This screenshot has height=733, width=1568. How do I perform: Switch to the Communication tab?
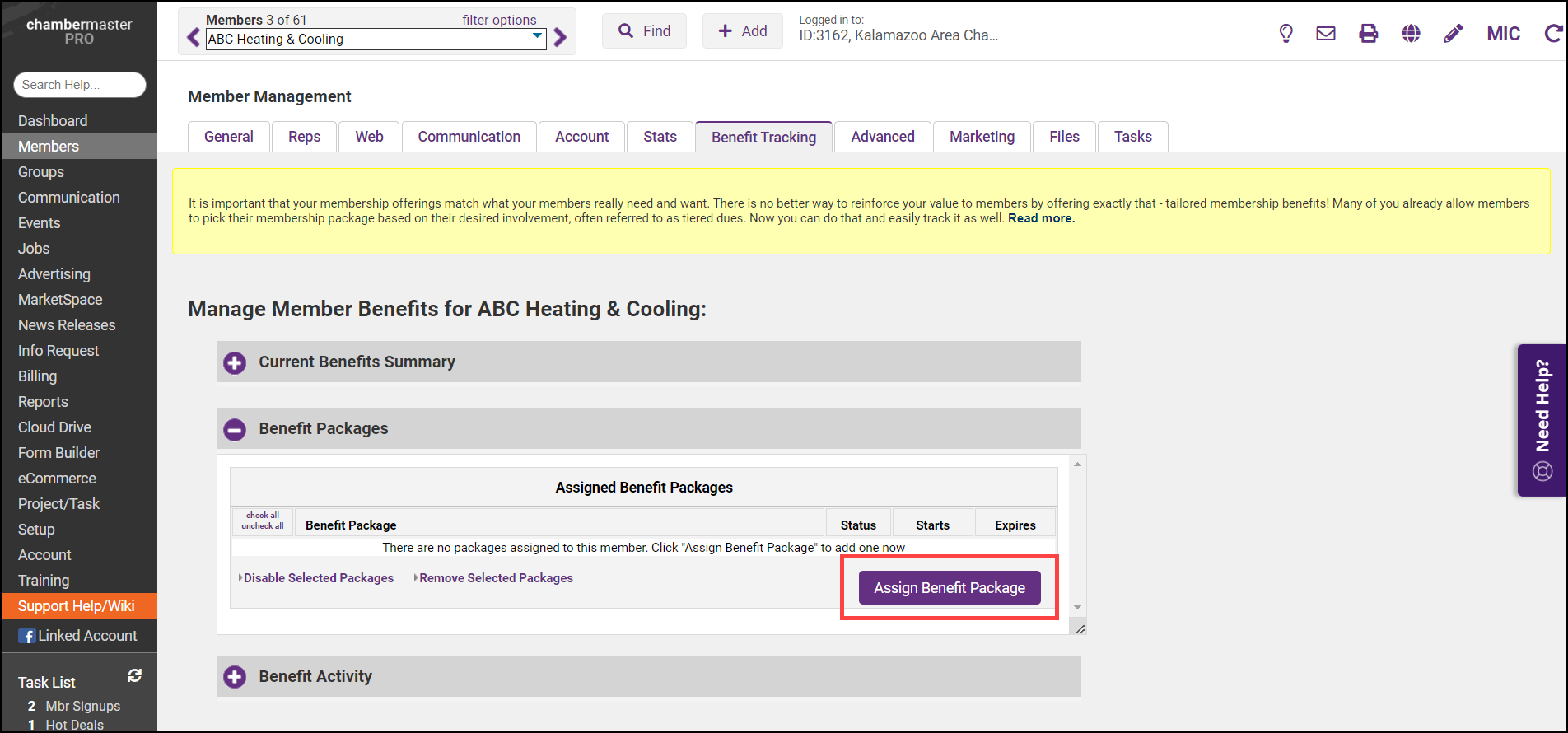tap(469, 137)
